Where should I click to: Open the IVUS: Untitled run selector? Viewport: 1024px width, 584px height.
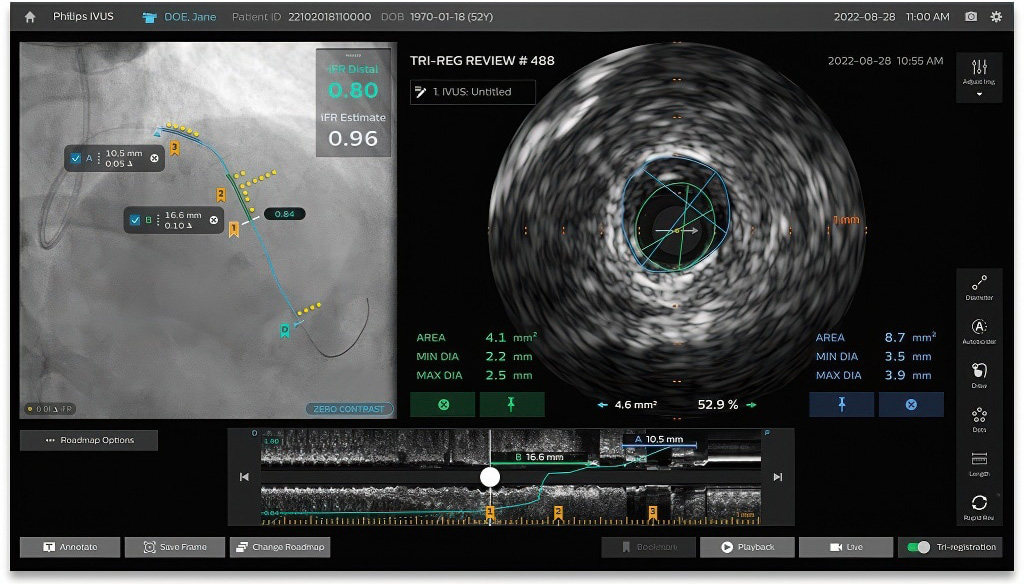point(474,91)
